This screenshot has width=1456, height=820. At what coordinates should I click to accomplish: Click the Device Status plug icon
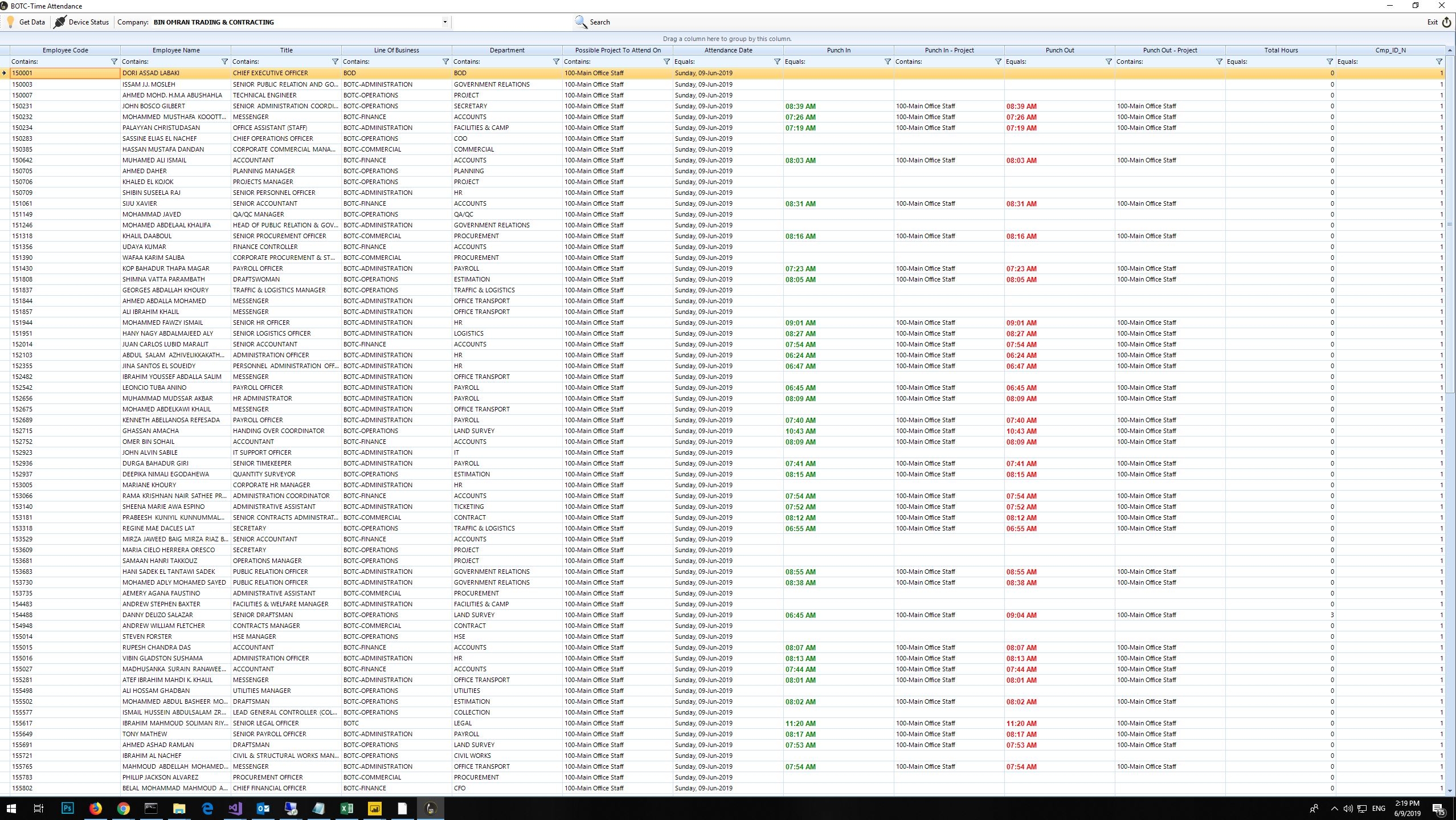[x=59, y=22]
